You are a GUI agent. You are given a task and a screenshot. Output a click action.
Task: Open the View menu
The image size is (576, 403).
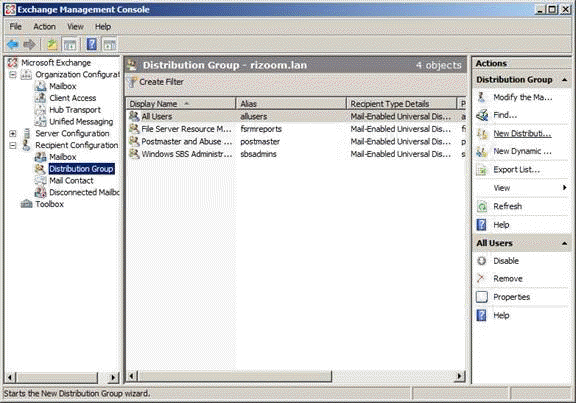pyautogui.click(x=75, y=27)
